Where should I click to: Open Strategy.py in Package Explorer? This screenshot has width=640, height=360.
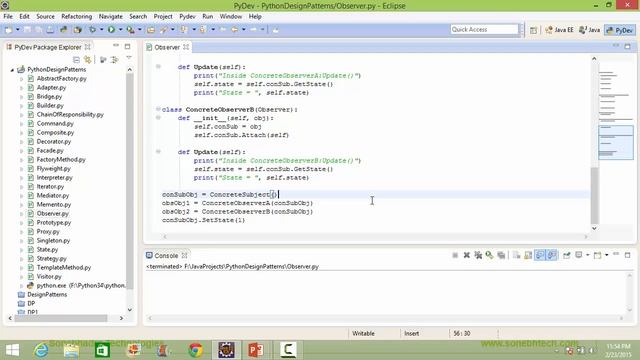pyautogui.click(x=51, y=259)
